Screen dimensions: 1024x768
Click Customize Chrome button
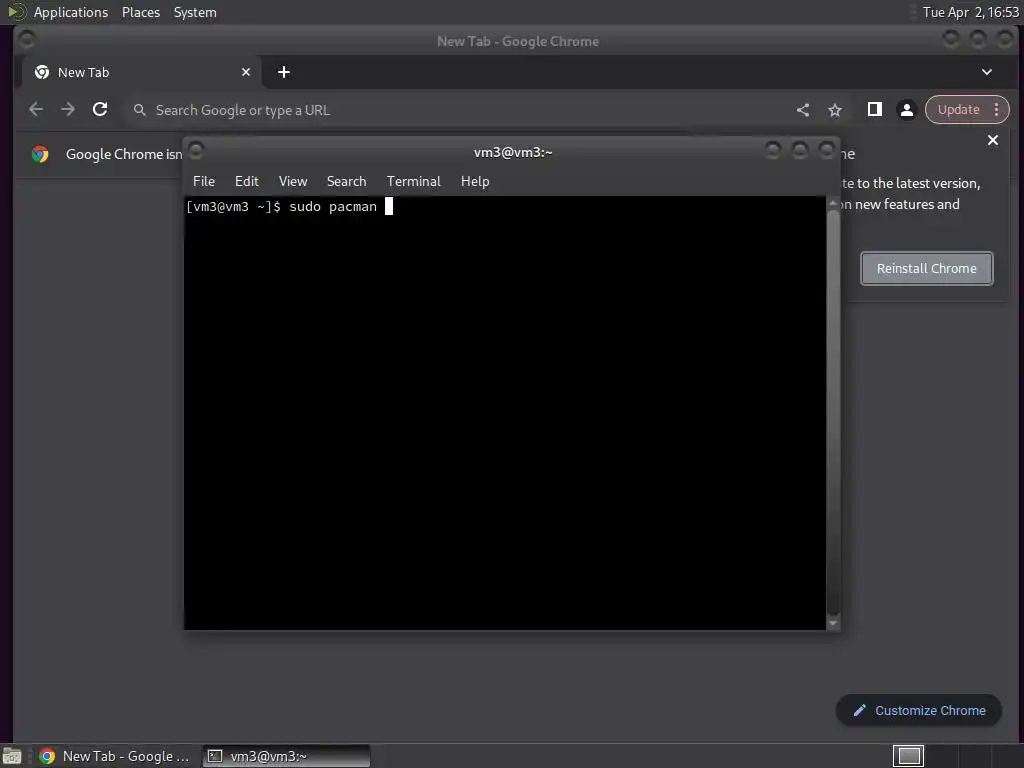(919, 710)
